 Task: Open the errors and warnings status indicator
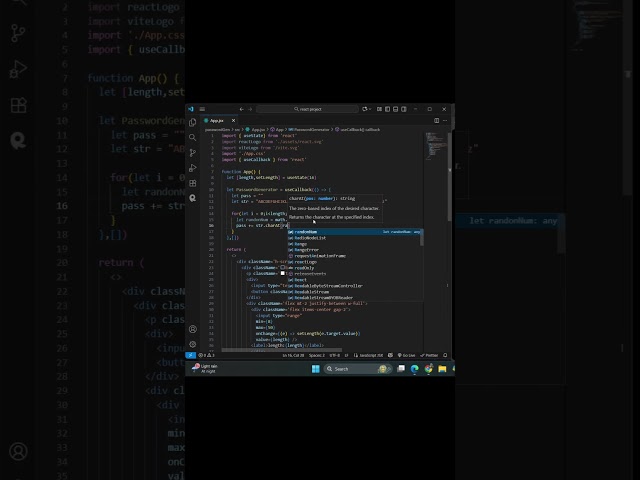click(x=206, y=355)
